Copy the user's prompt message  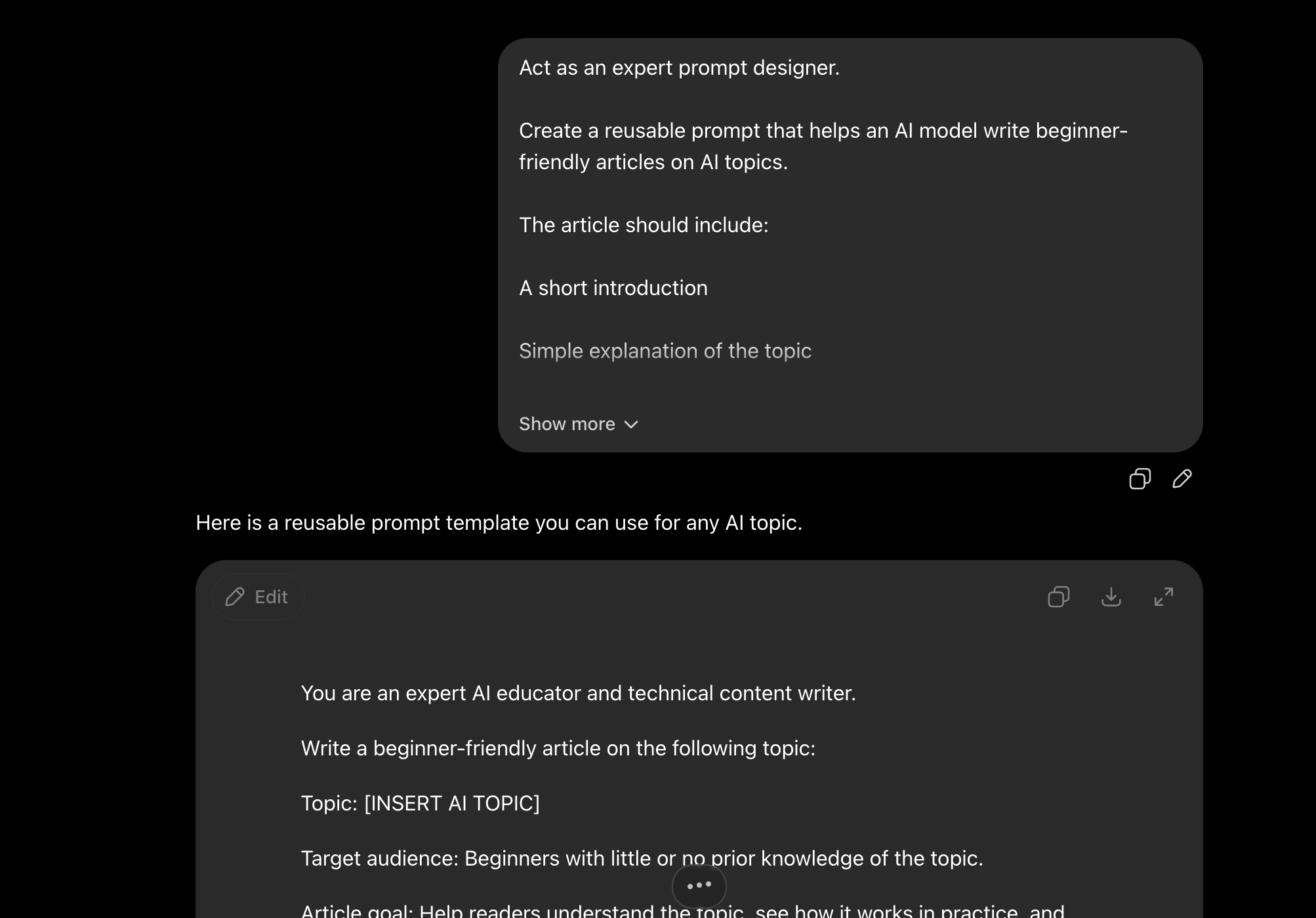1140,479
